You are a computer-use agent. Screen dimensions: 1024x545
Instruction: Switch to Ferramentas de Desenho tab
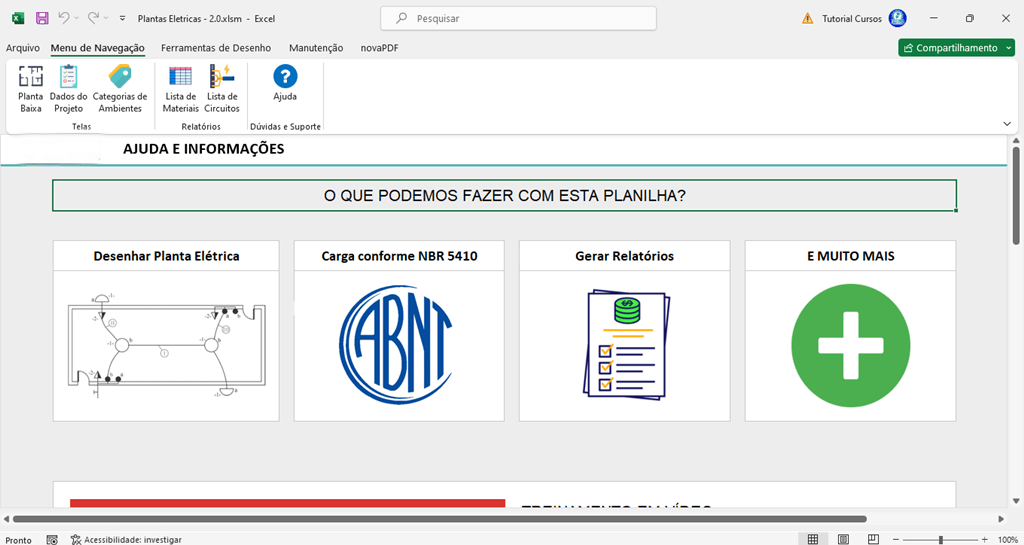pyautogui.click(x=216, y=48)
